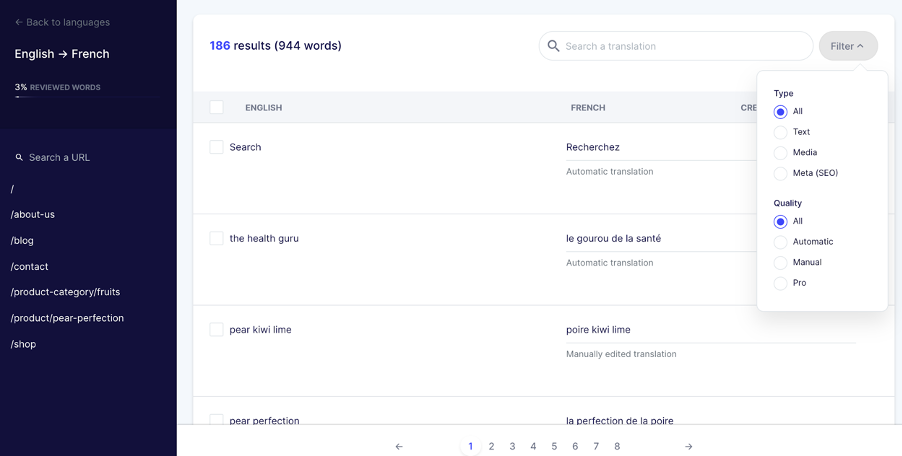Image resolution: width=902 pixels, height=456 pixels.
Task: Edit translation la perfection de la poire
Action: pos(620,420)
